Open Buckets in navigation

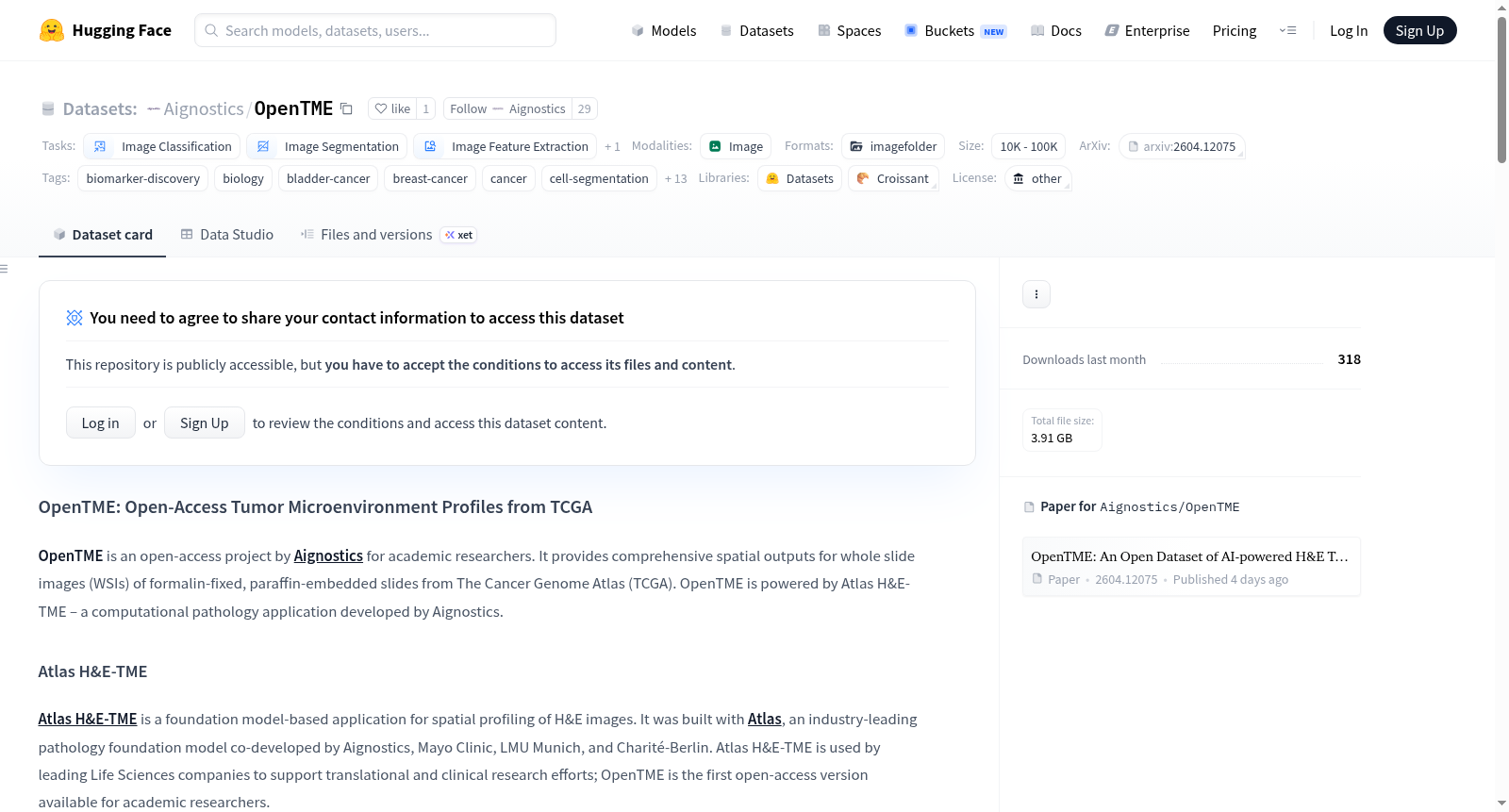954,30
